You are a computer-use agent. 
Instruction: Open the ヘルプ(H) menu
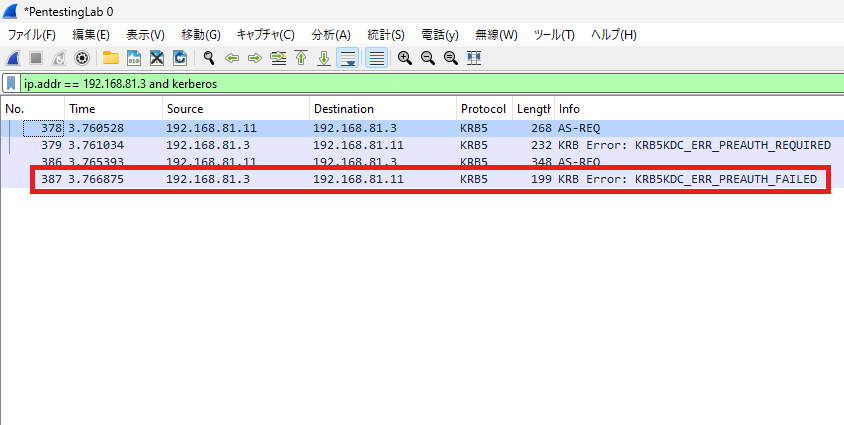614,35
